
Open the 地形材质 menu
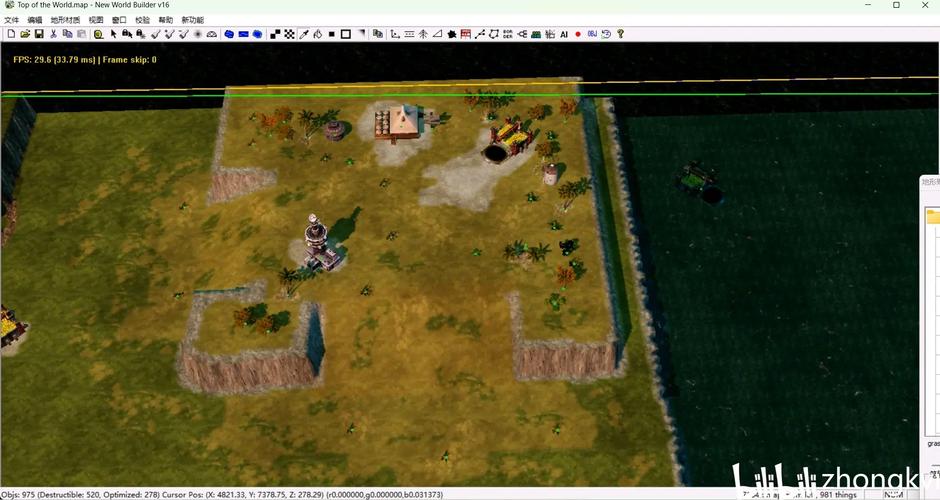coord(65,20)
